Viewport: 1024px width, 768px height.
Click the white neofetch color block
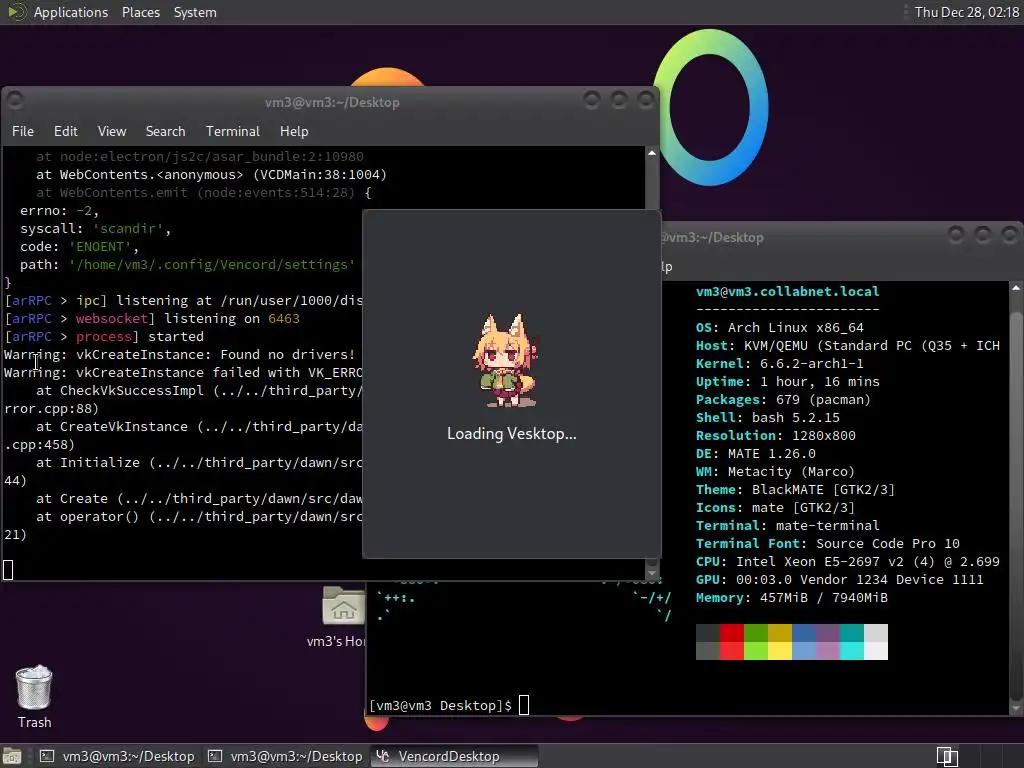click(876, 650)
